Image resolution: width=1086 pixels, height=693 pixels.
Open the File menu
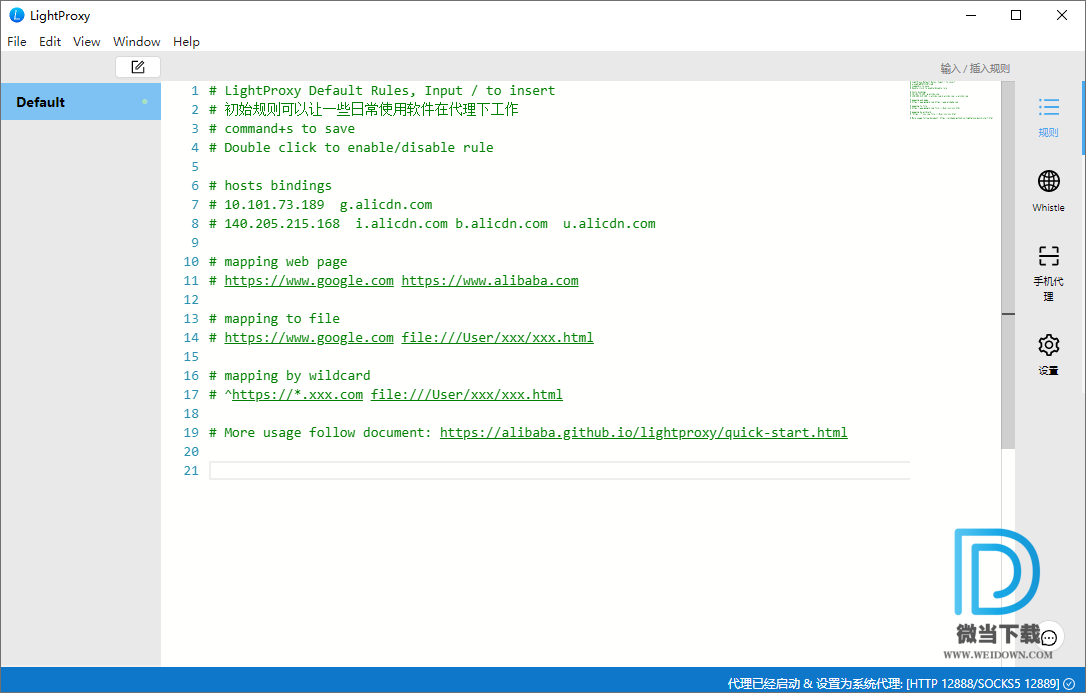click(17, 42)
